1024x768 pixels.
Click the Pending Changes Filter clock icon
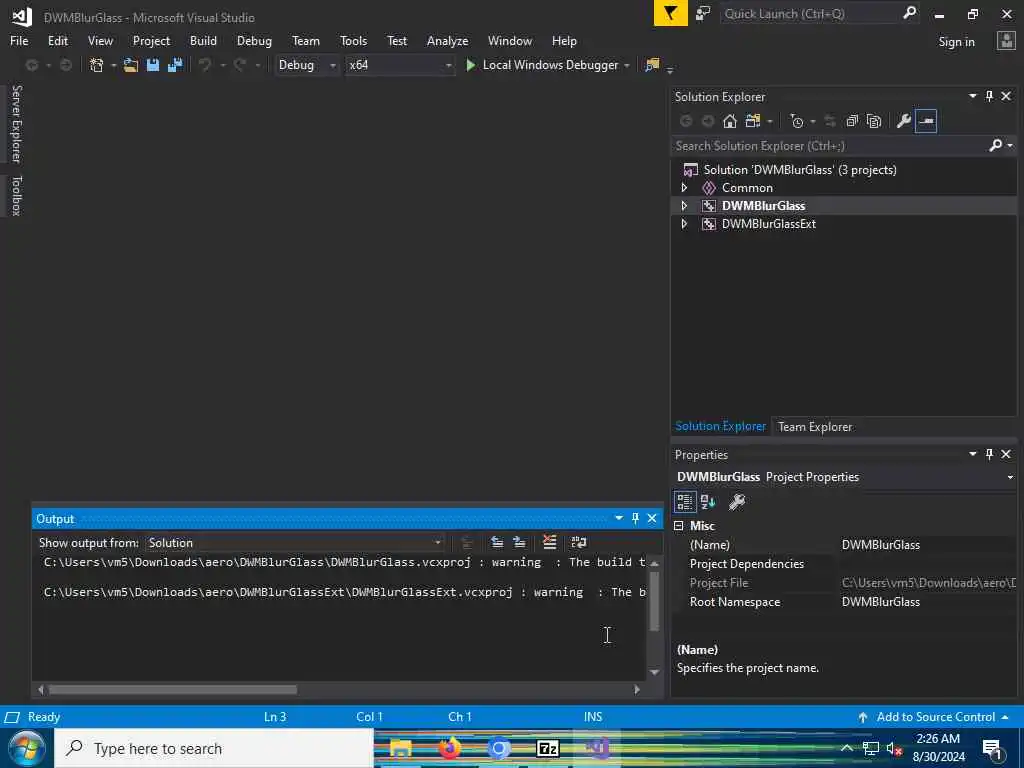point(797,121)
